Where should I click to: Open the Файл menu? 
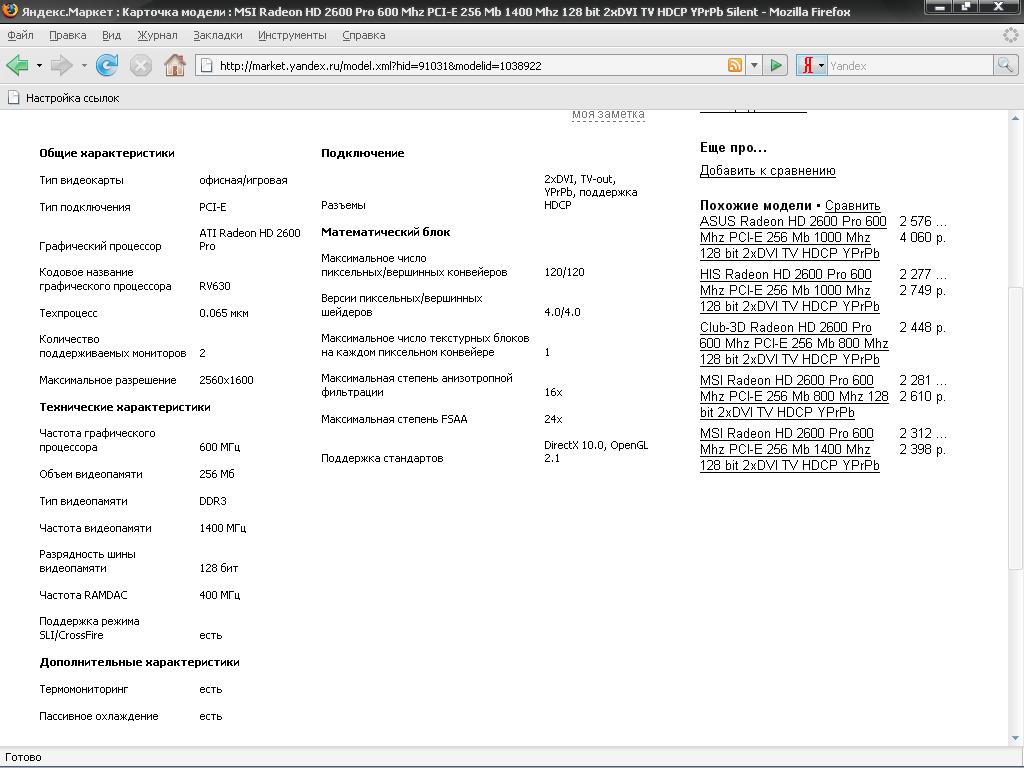(x=20, y=35)
